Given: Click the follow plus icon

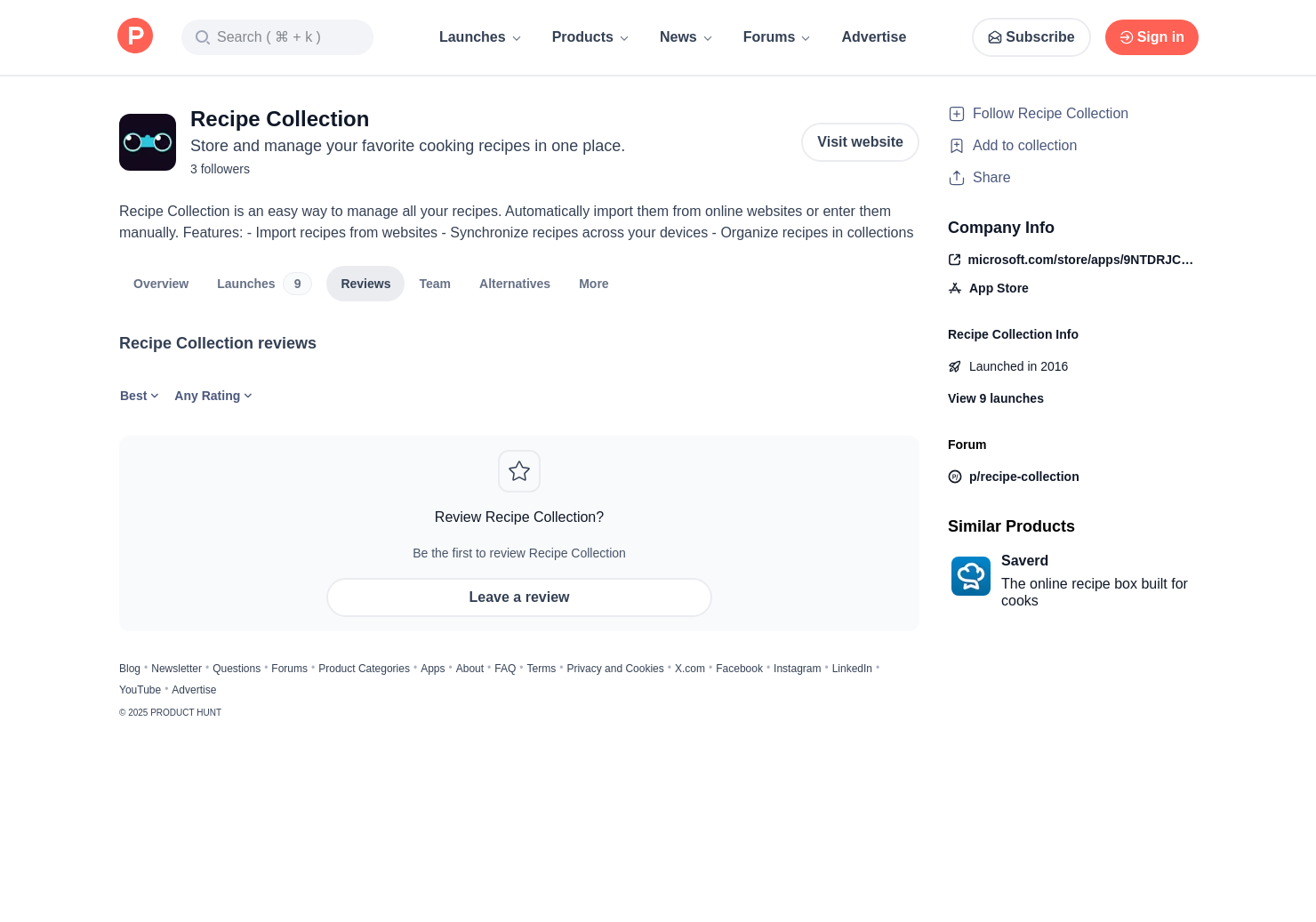Looking at the screenshot, I should (x=957, y=114).
